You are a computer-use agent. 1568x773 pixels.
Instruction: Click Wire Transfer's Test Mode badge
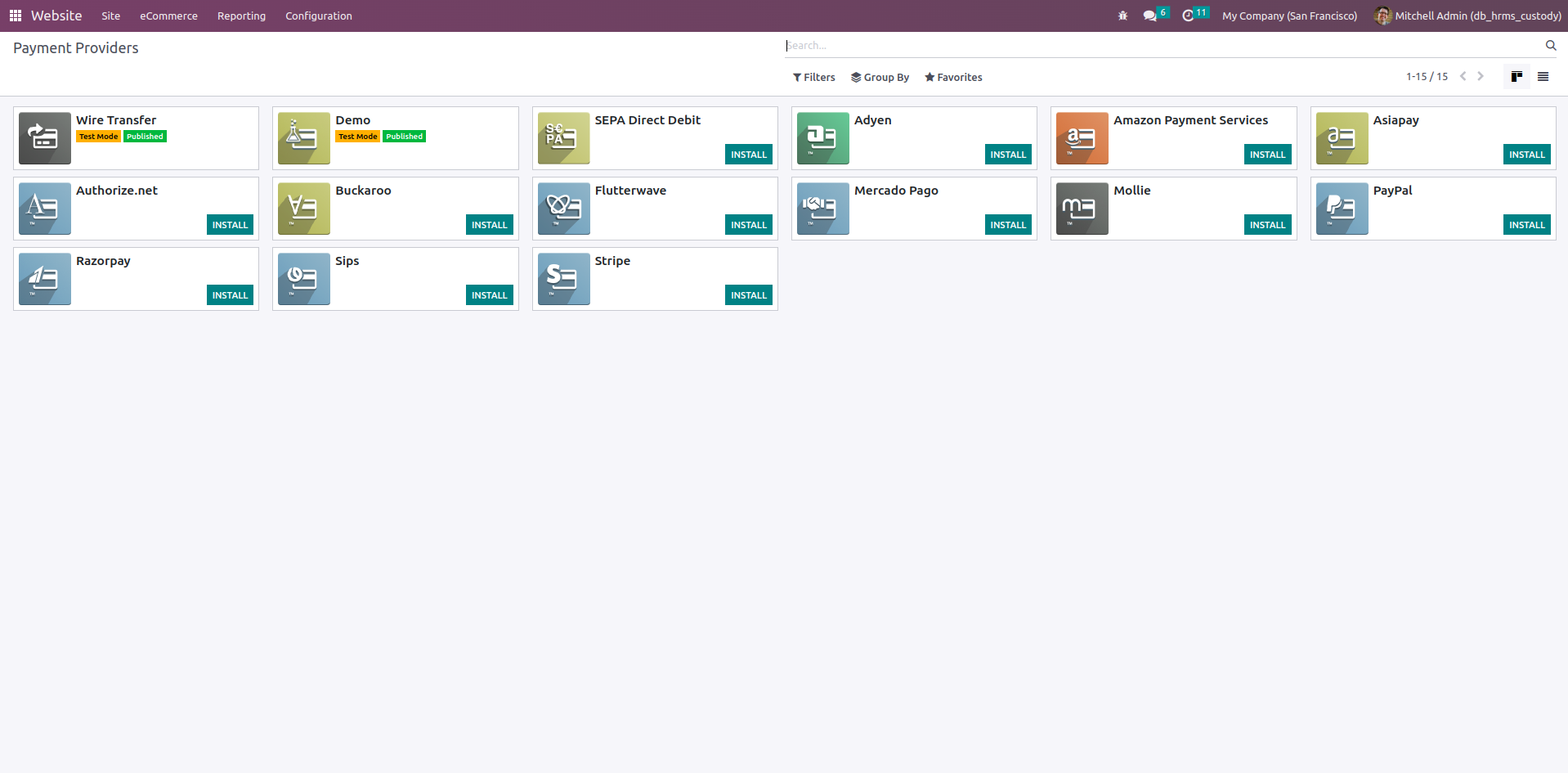99,137
